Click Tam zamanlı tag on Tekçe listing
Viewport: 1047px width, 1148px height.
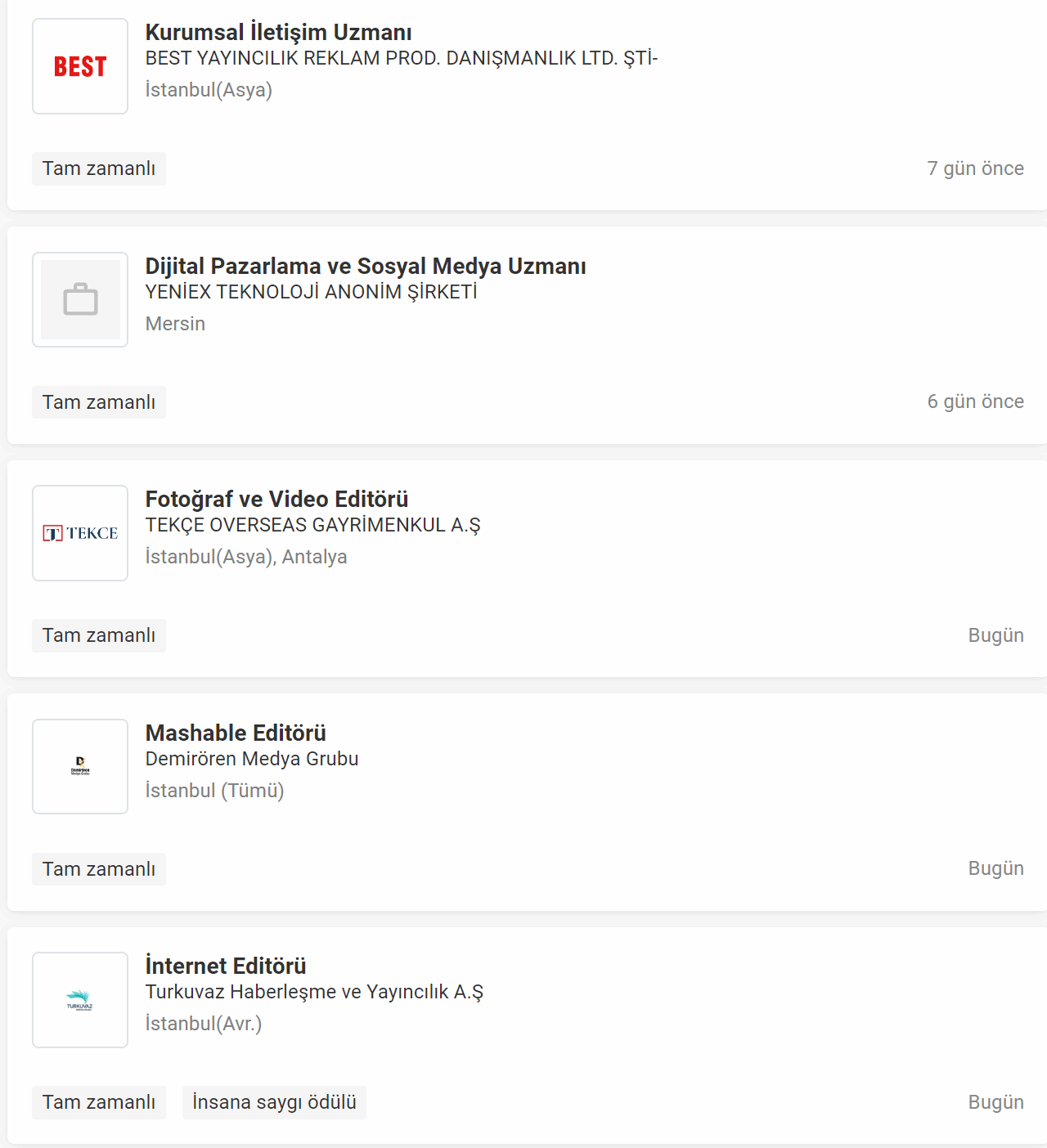click(x=99, y=635)
